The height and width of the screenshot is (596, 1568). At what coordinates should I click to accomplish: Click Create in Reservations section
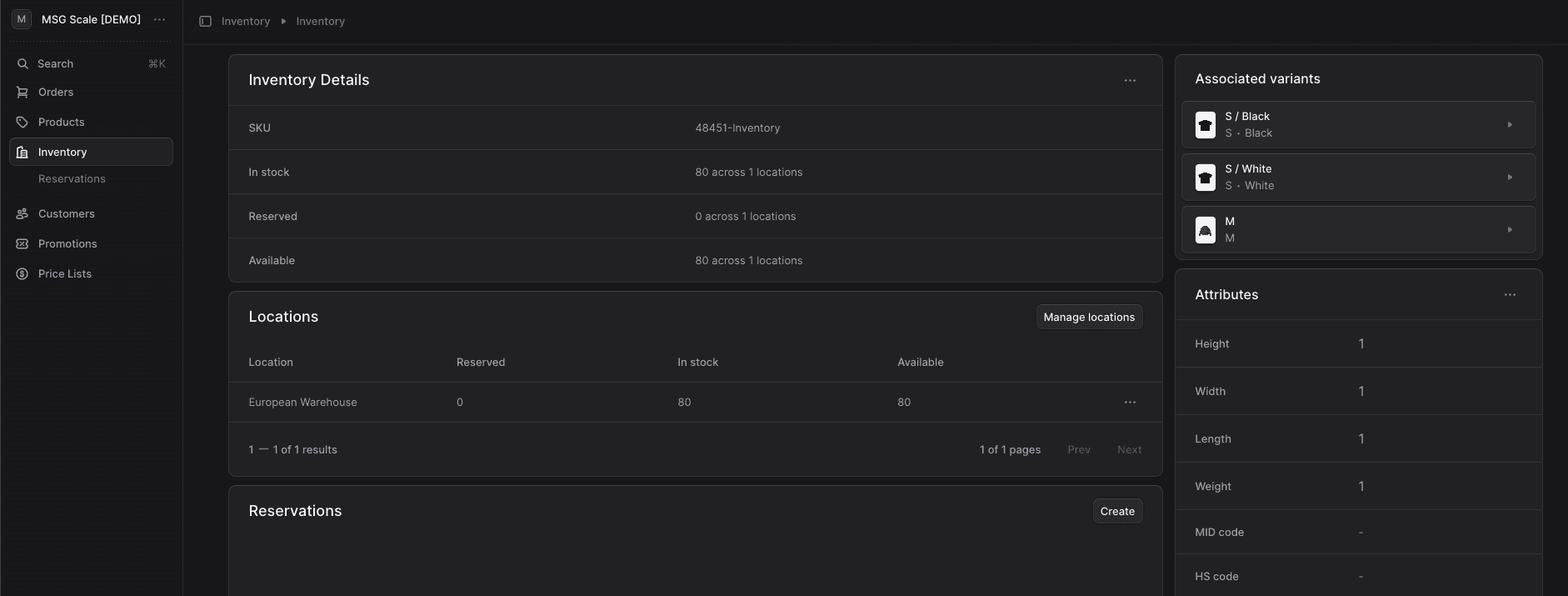click(x=1117, y=512)
